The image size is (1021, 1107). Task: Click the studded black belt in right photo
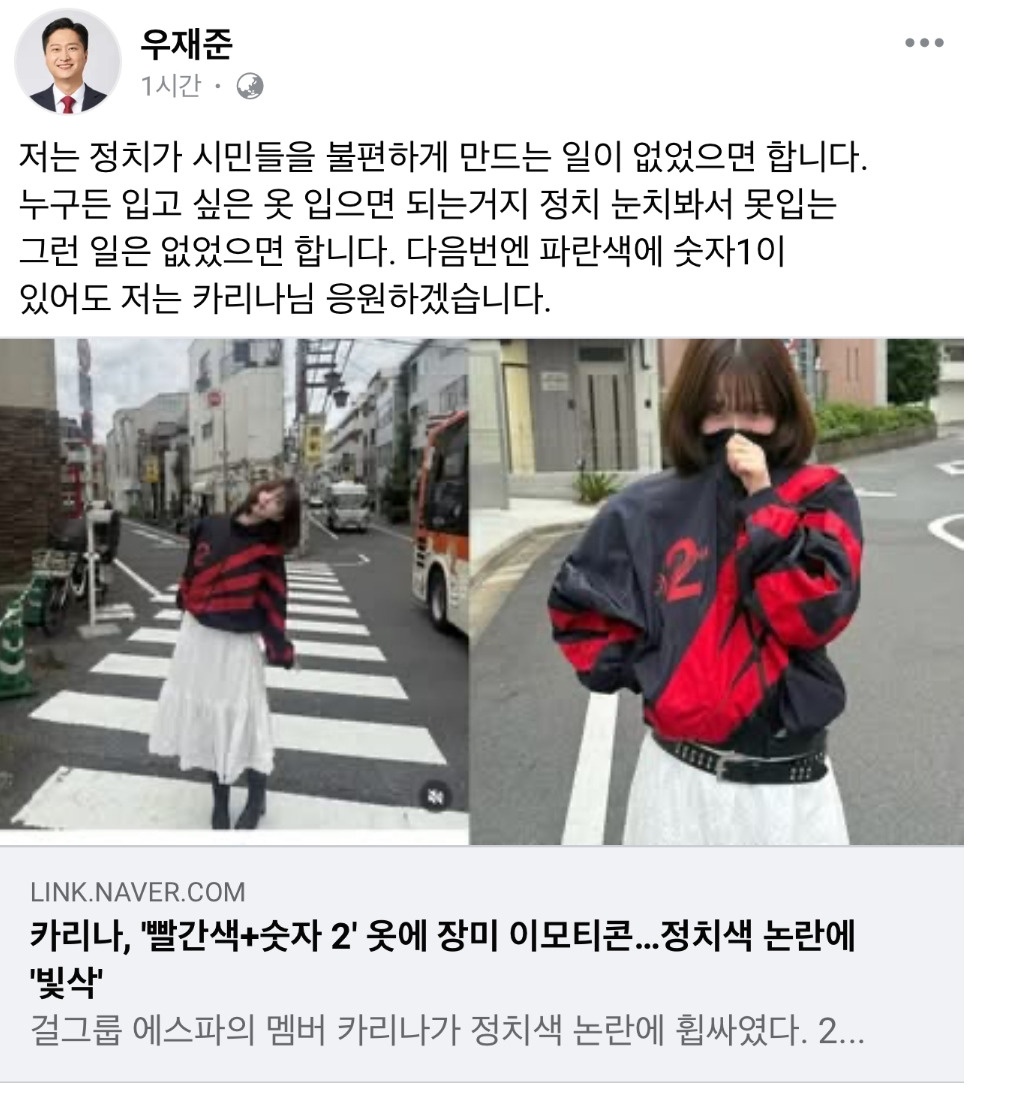click(739, 758)
